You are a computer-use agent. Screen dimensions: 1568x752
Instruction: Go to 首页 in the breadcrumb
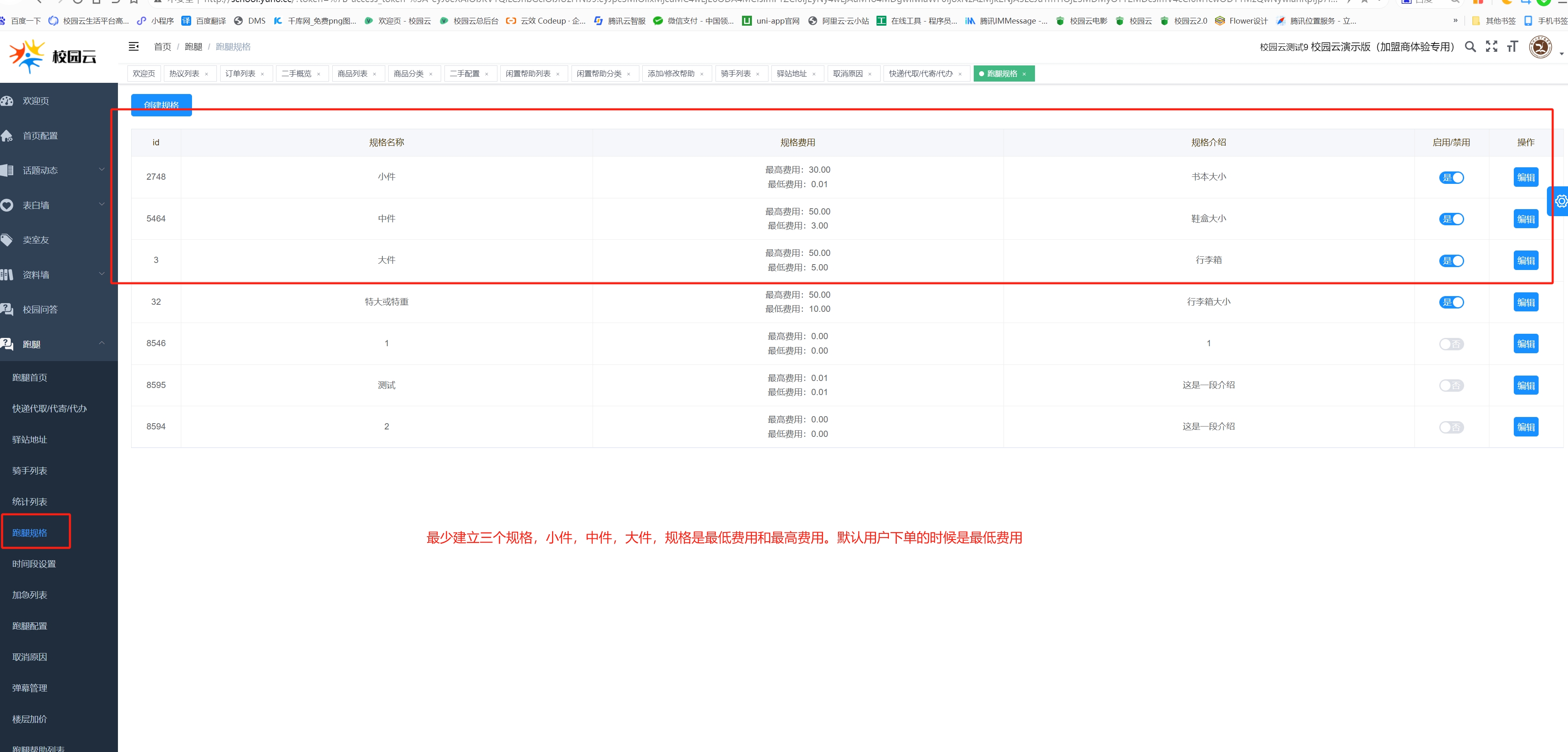163,47
